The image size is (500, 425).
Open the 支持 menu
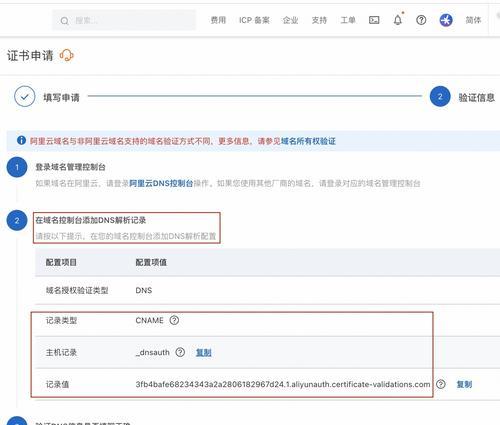[319, 20]
